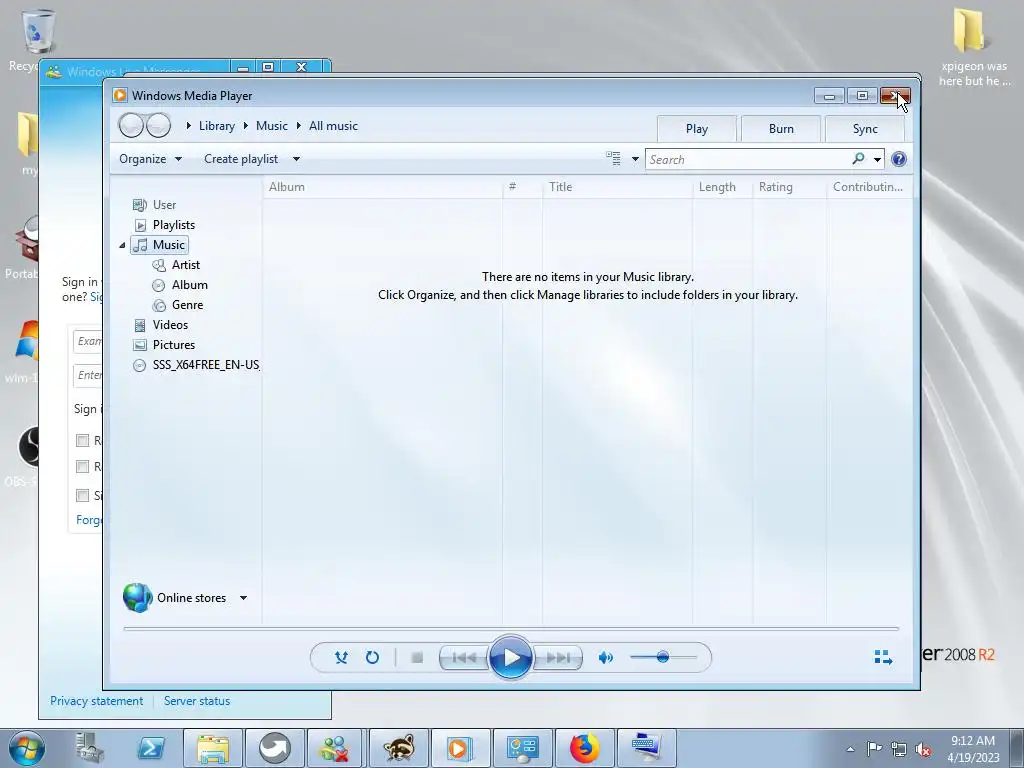Click the 'Enter' password field in Messenger window
The height and width of the screenshot is (768, 1024).
point(88,375)
